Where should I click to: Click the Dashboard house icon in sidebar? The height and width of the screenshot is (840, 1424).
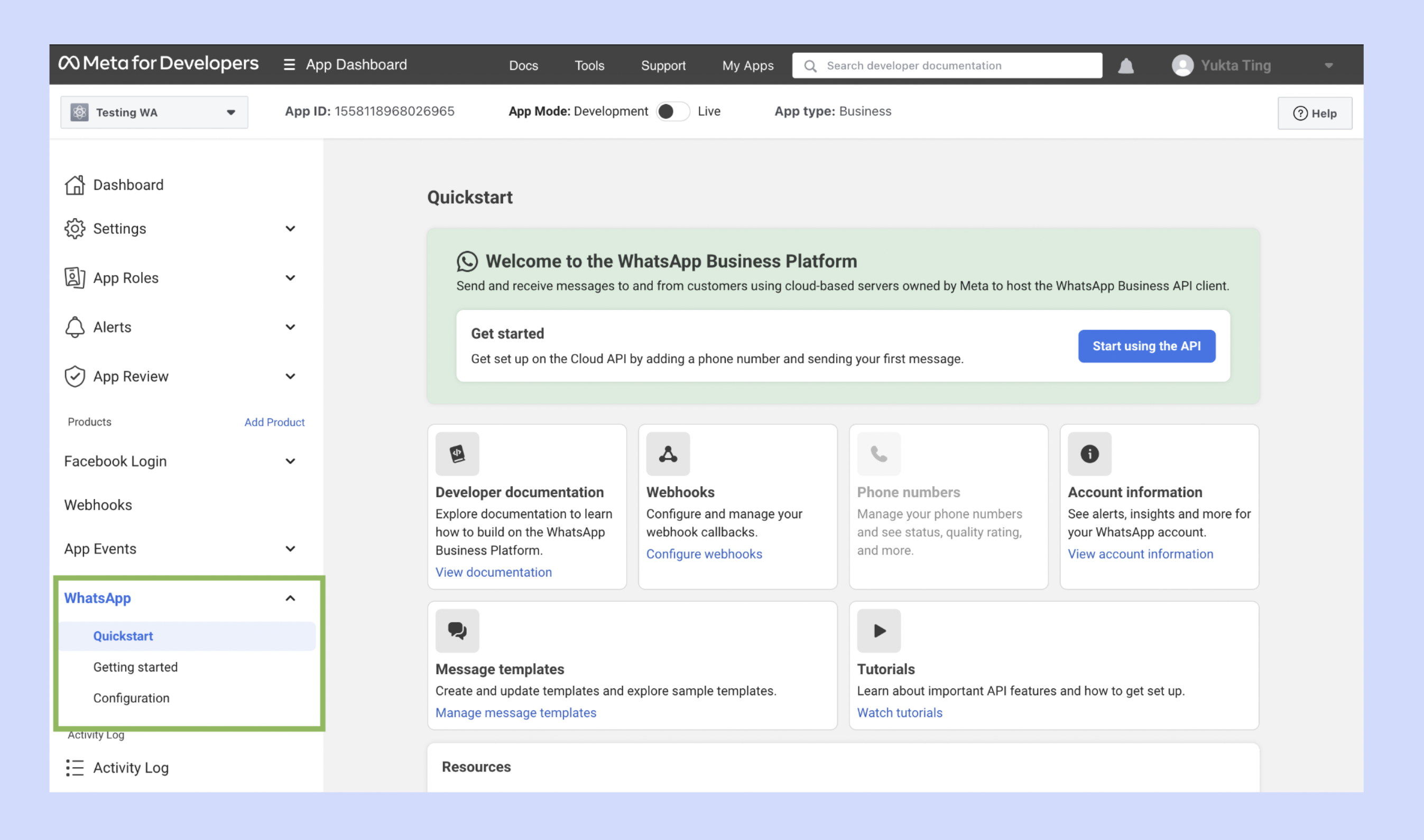pyautogui.click(x=75, y=185)
